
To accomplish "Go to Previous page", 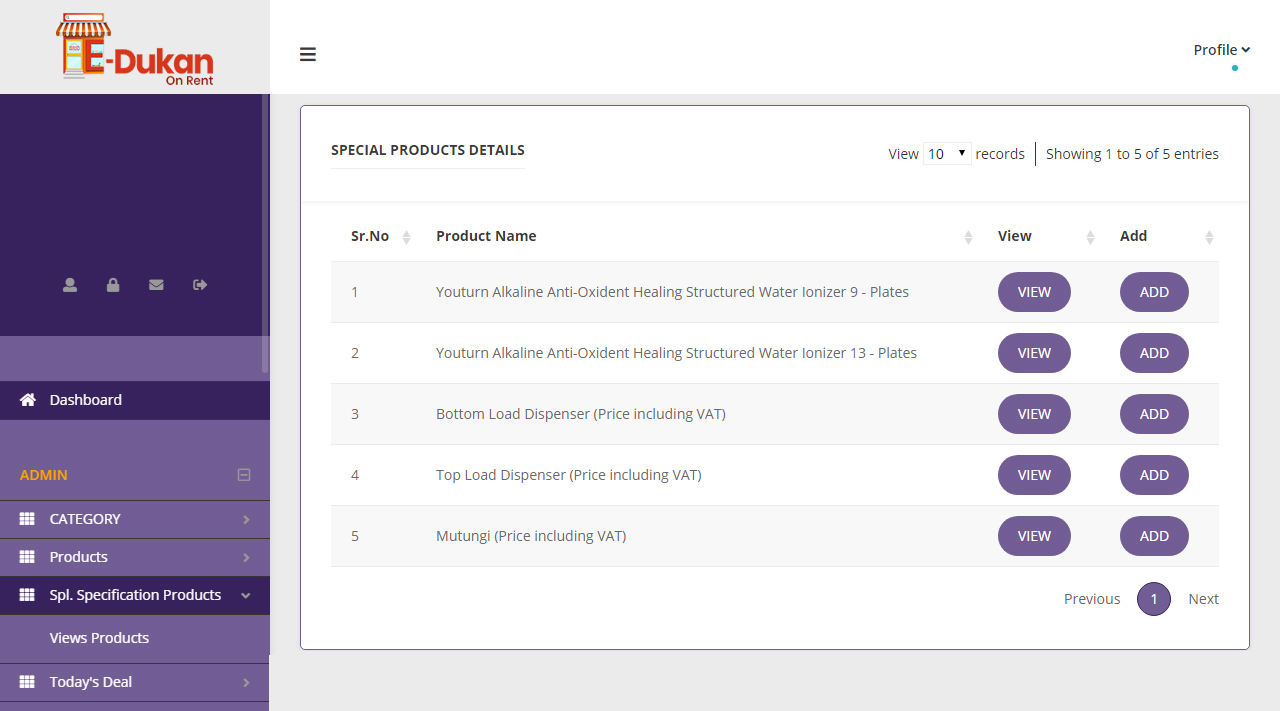I will (1092, 599).
